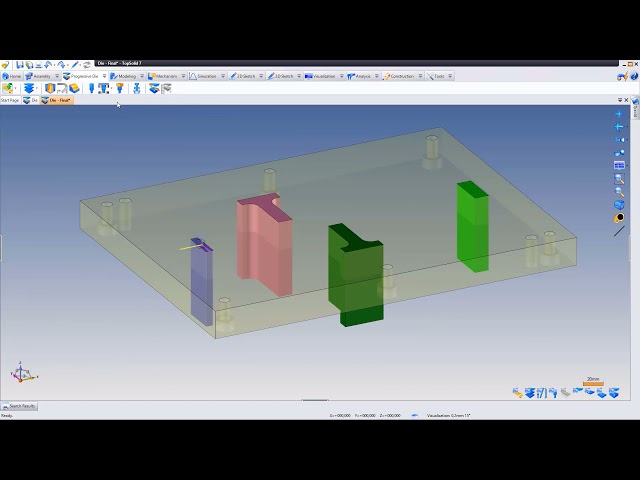Click the rightmost icon in bottom-right view toolbar
This screenshot has height=480, width=640.
click(614, 393)
